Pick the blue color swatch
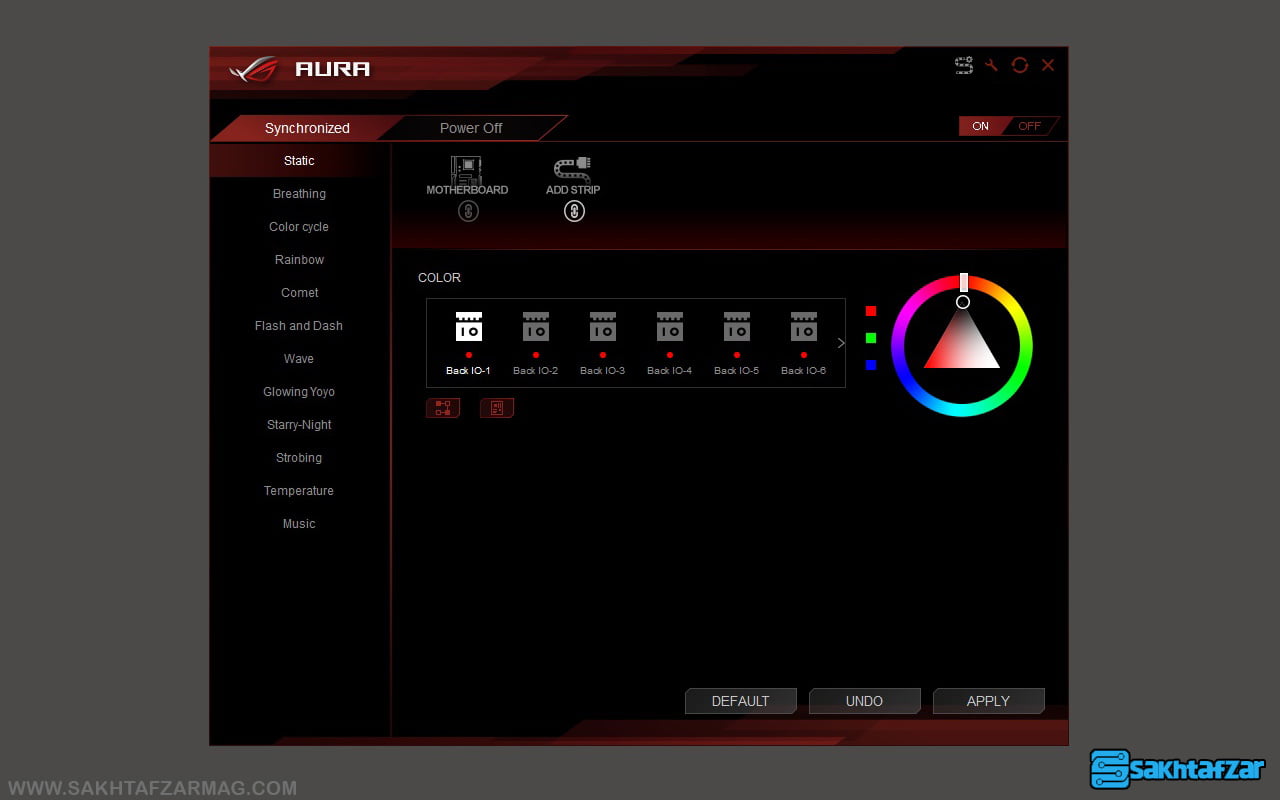The width and height of the screenshot is (1280, 800). point(871,365)
